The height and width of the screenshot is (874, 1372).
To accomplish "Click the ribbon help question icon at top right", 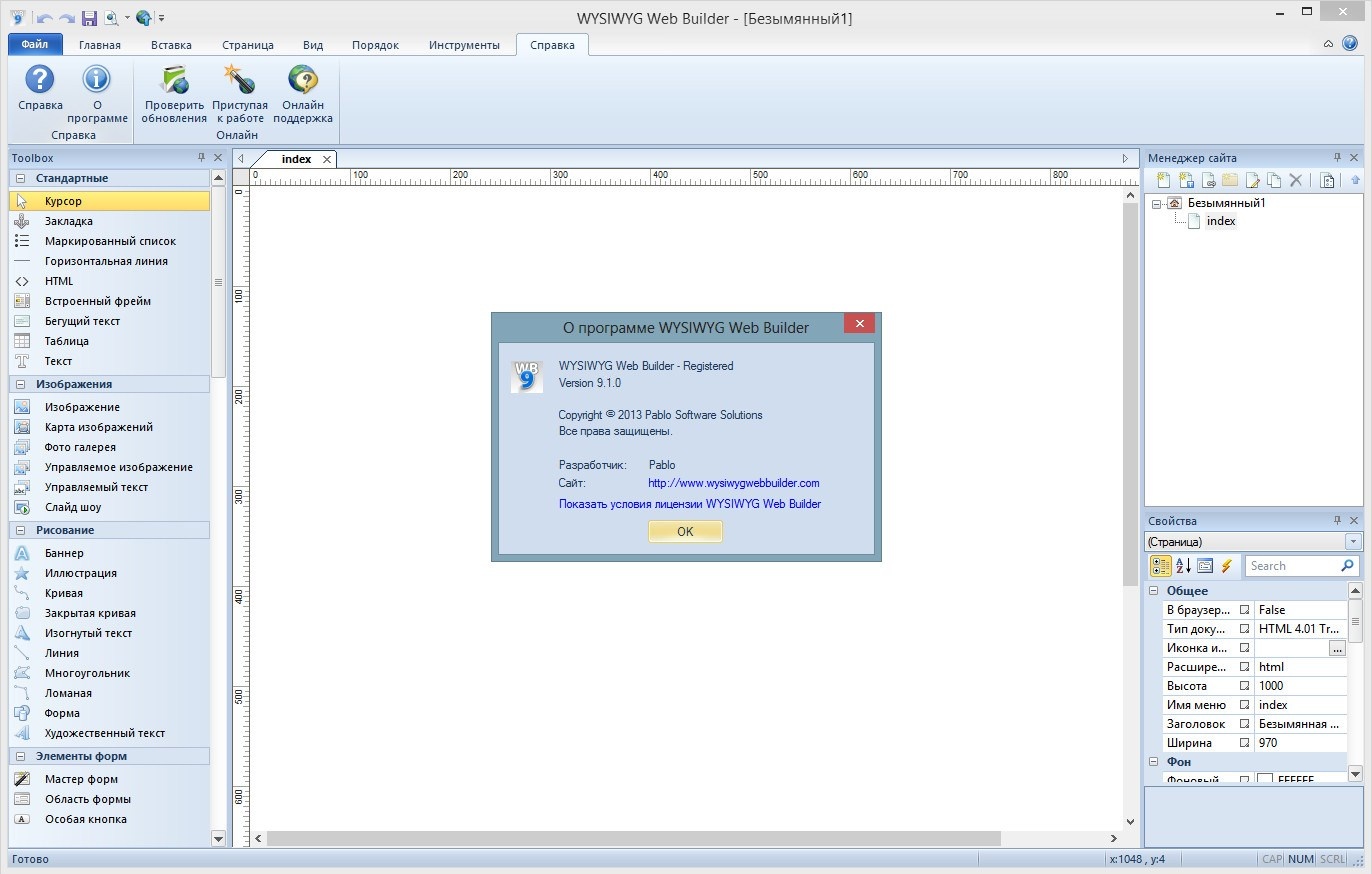I will coord(1350,44).
